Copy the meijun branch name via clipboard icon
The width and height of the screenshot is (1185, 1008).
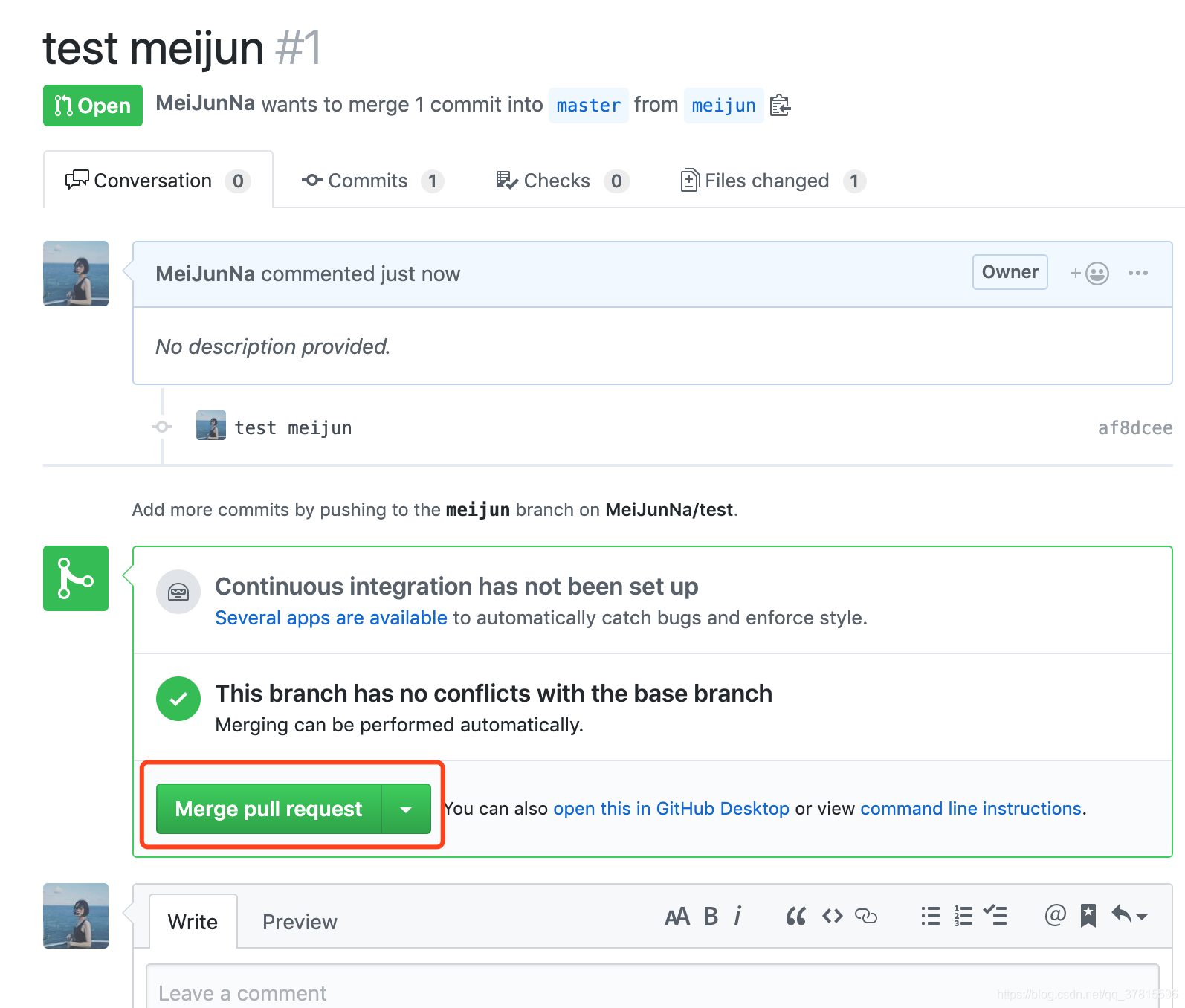(x=780, y=106)
